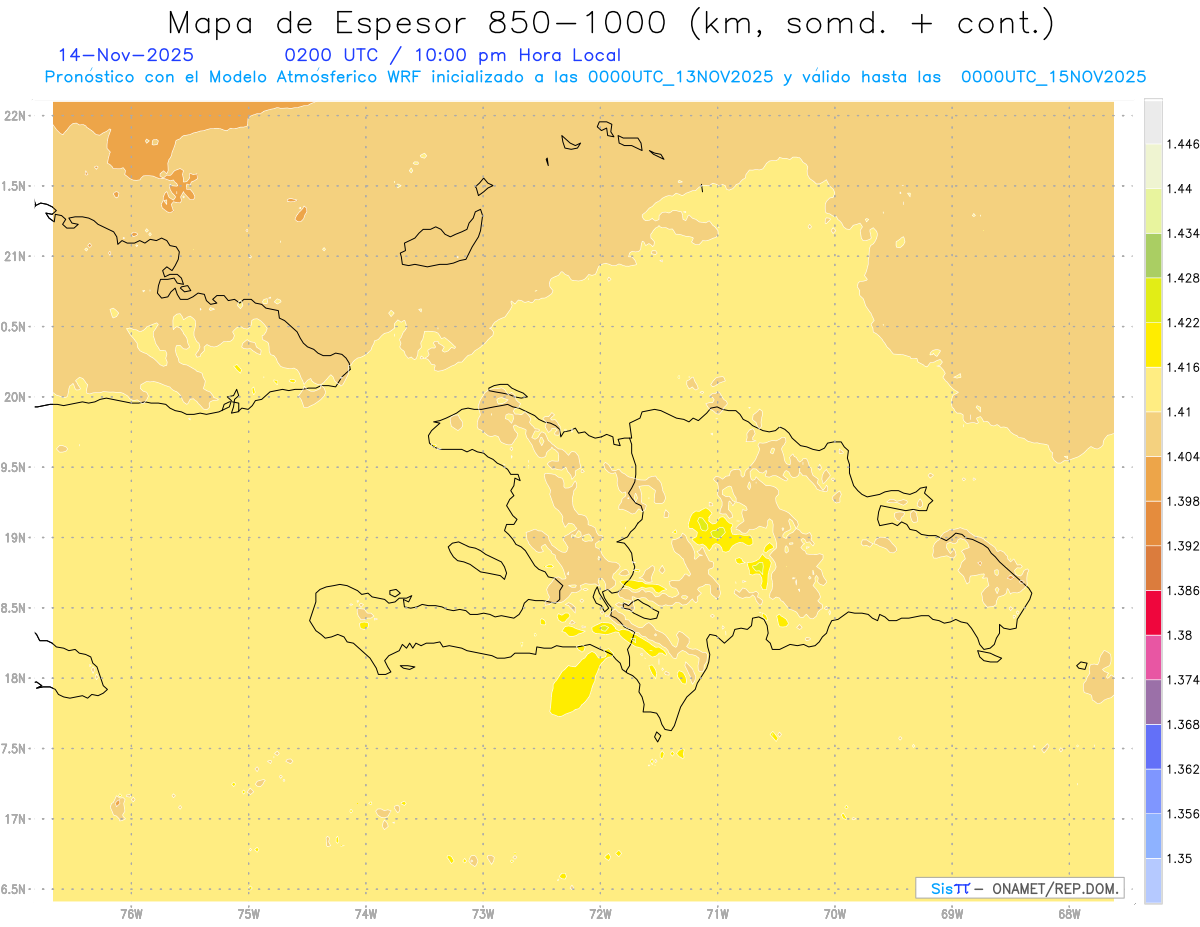Click the '19N' latitude label
1200x927 pixels.
(x=15, y=538)
